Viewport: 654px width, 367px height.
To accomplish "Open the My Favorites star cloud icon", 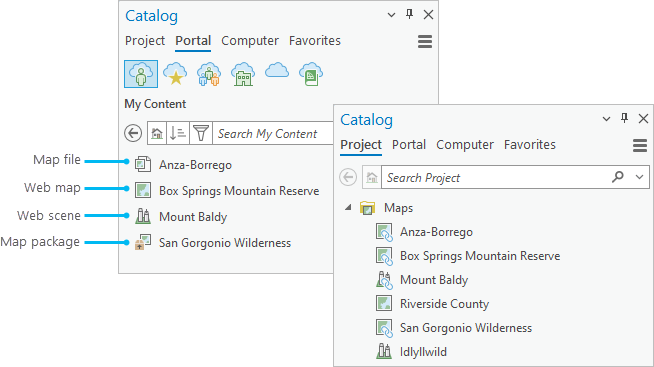I will click(x=175, y=74).
